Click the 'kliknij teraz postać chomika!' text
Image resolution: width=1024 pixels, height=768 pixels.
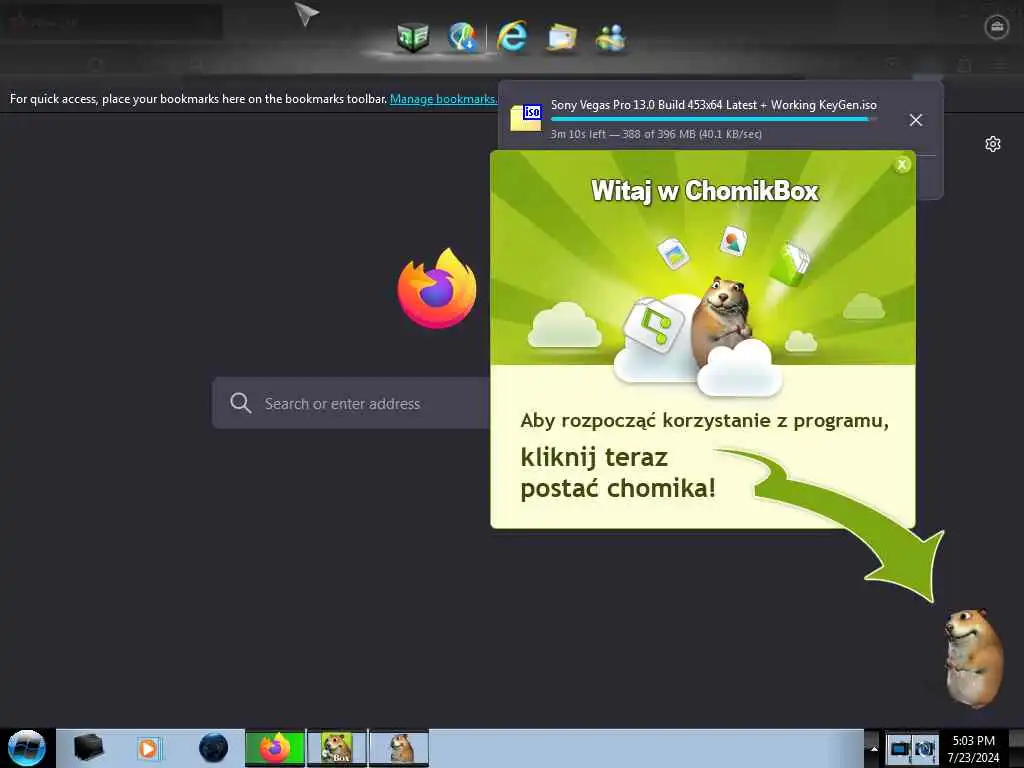(x=618, y=473)
